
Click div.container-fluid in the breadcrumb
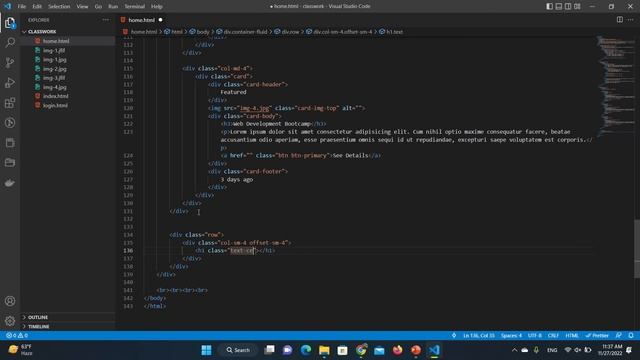click(x=245, y=31)
